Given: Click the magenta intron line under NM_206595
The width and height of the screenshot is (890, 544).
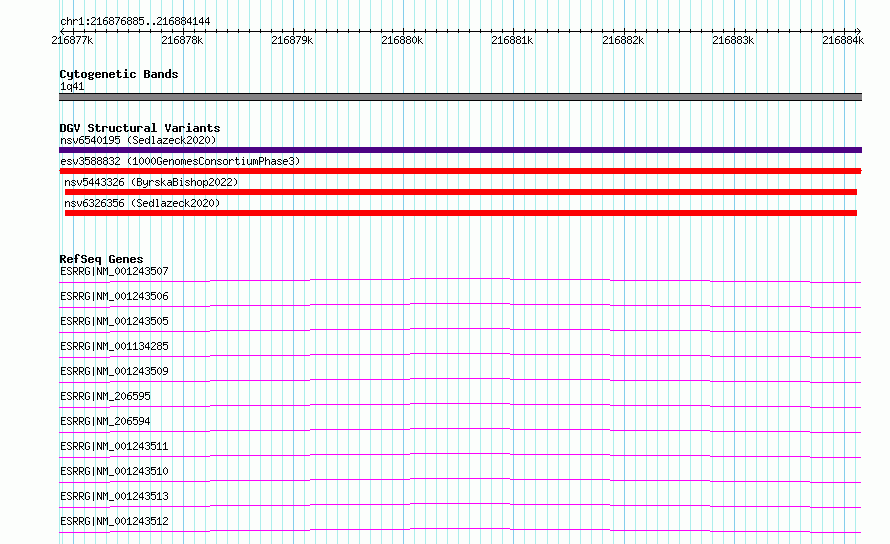Looking at the screenshot, I should point(460,404).
